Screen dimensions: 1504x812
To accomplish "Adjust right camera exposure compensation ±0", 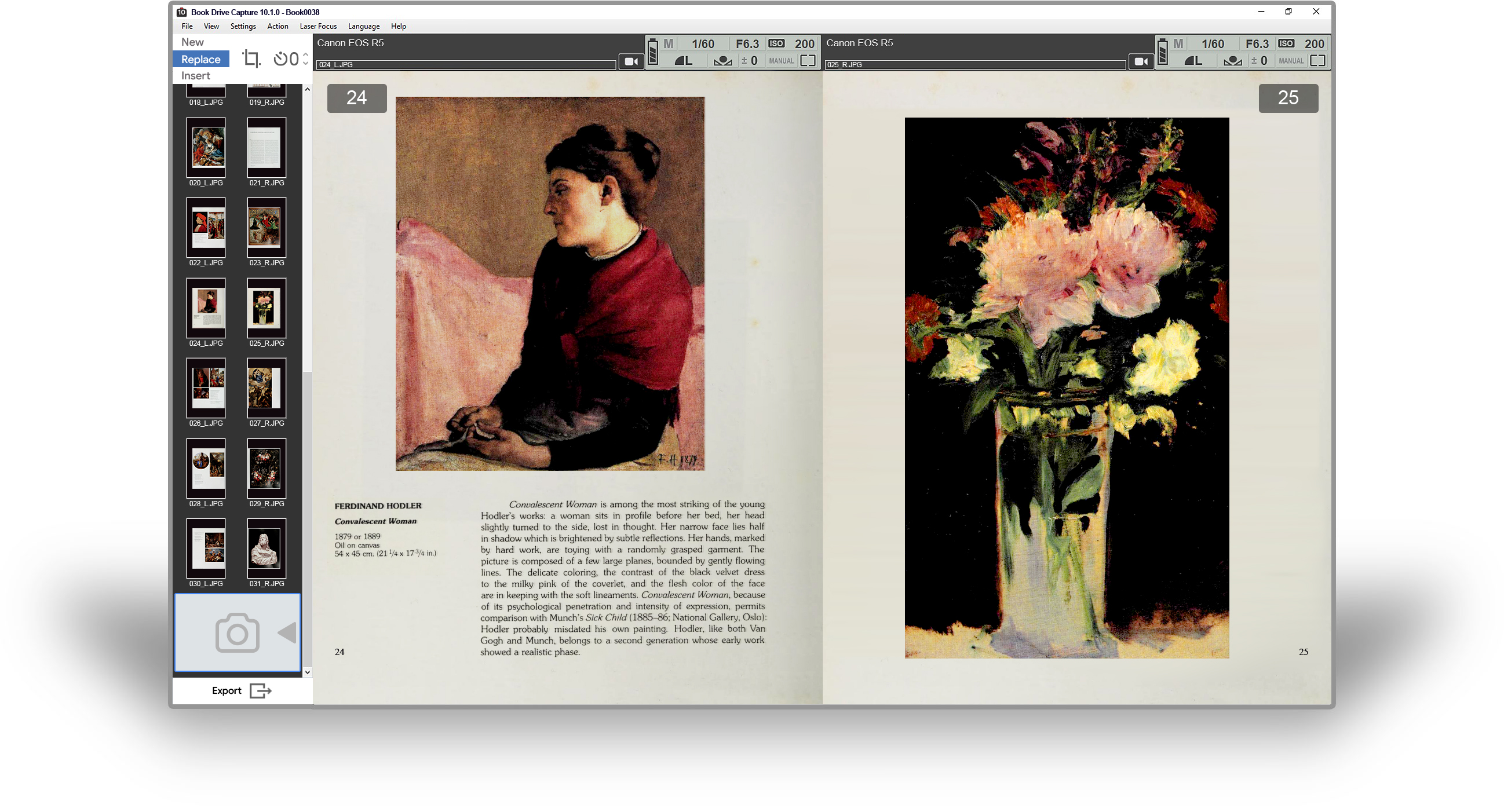I will 1260,61.
